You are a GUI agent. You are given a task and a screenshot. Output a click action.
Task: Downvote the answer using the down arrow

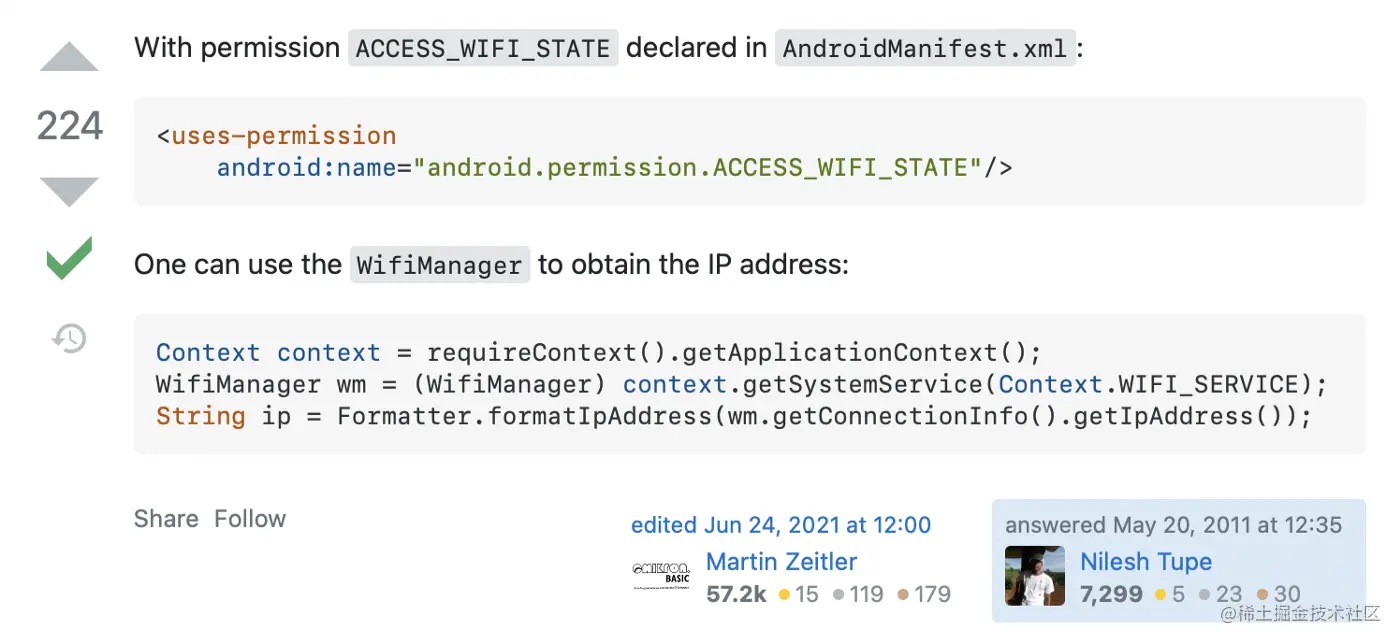(69, 192)
